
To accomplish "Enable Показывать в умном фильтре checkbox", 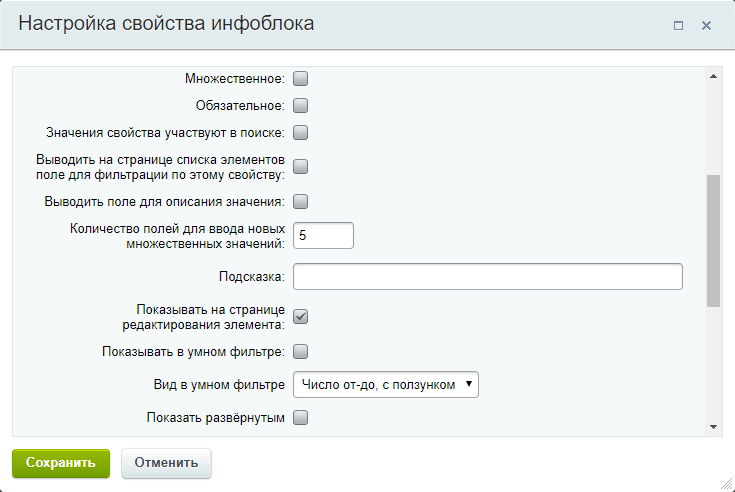I will tap(300, 351).
